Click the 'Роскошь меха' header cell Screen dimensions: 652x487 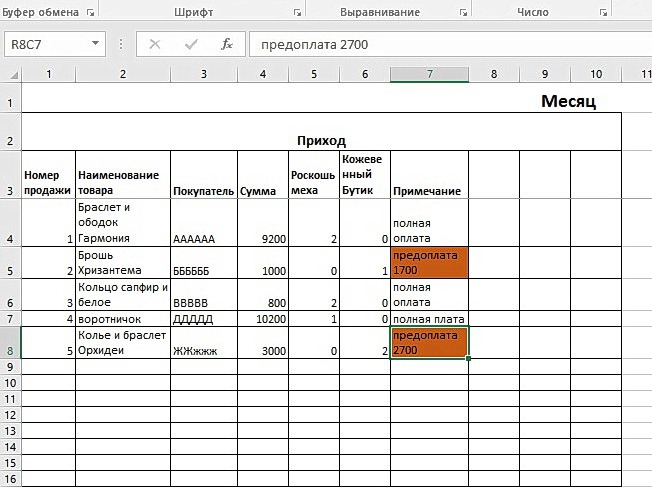(314, 175)
